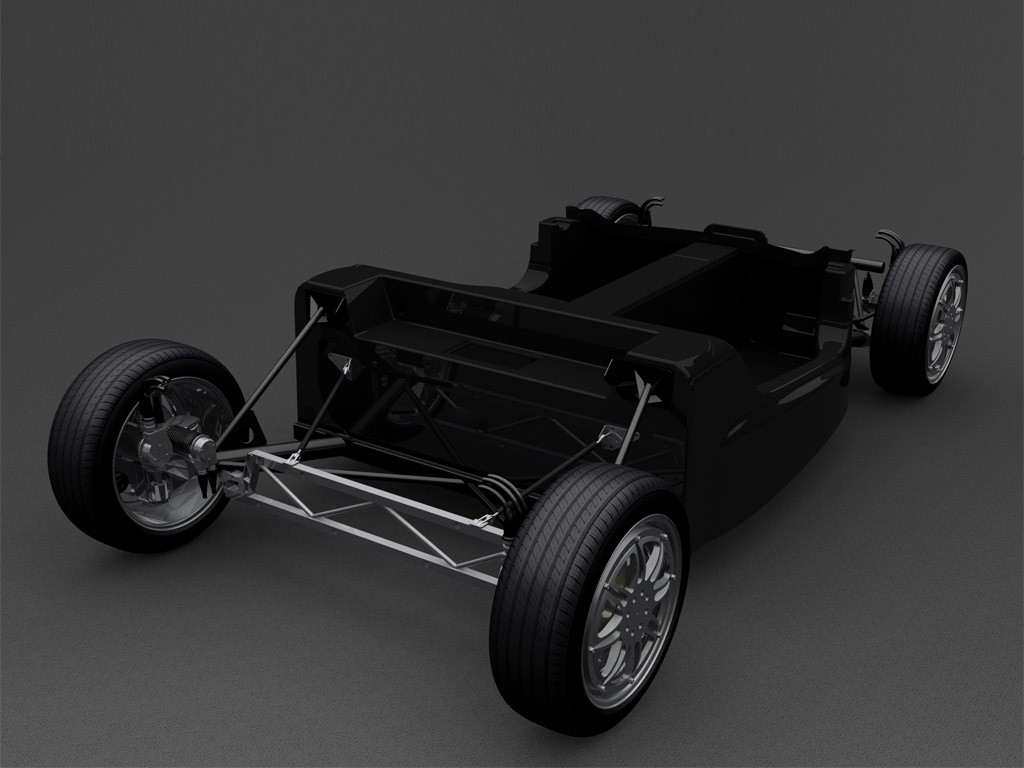Select the rectangular recess in the bulkhead shelf

pos(480,350)
